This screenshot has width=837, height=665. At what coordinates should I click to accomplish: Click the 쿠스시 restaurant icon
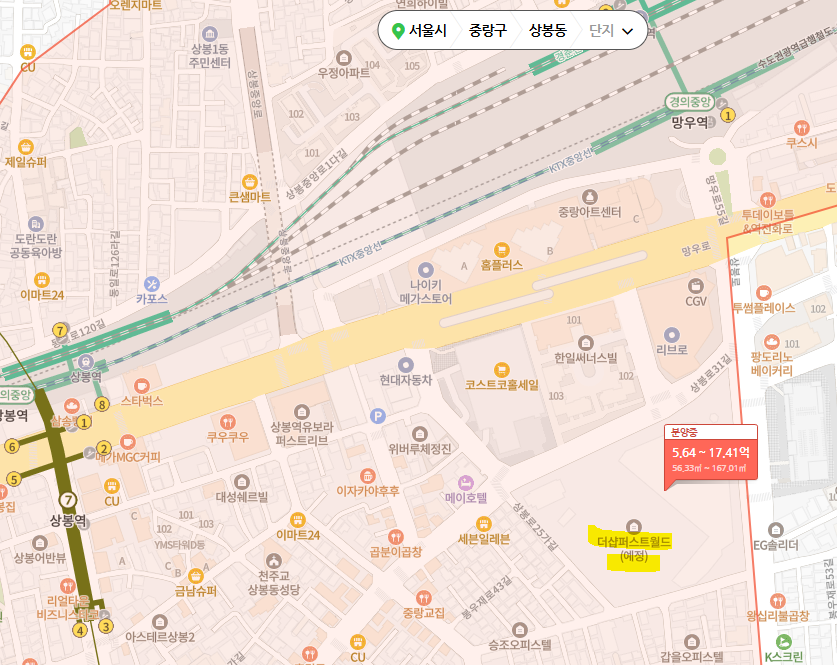[801, 128]
